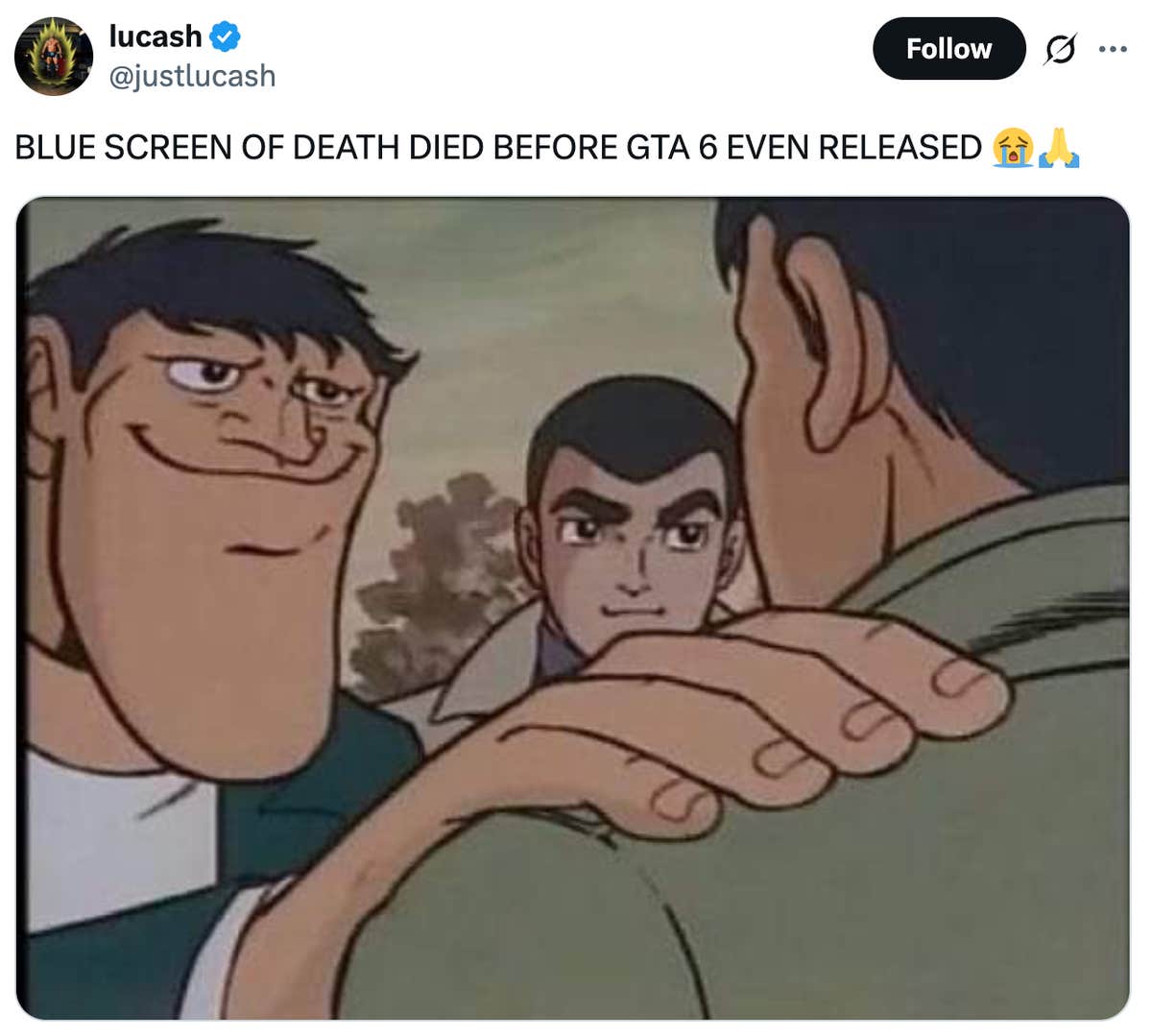Screen dimensions: 1152x1036
Task: Click the hand resting on the shoulder
Action: 768,701
